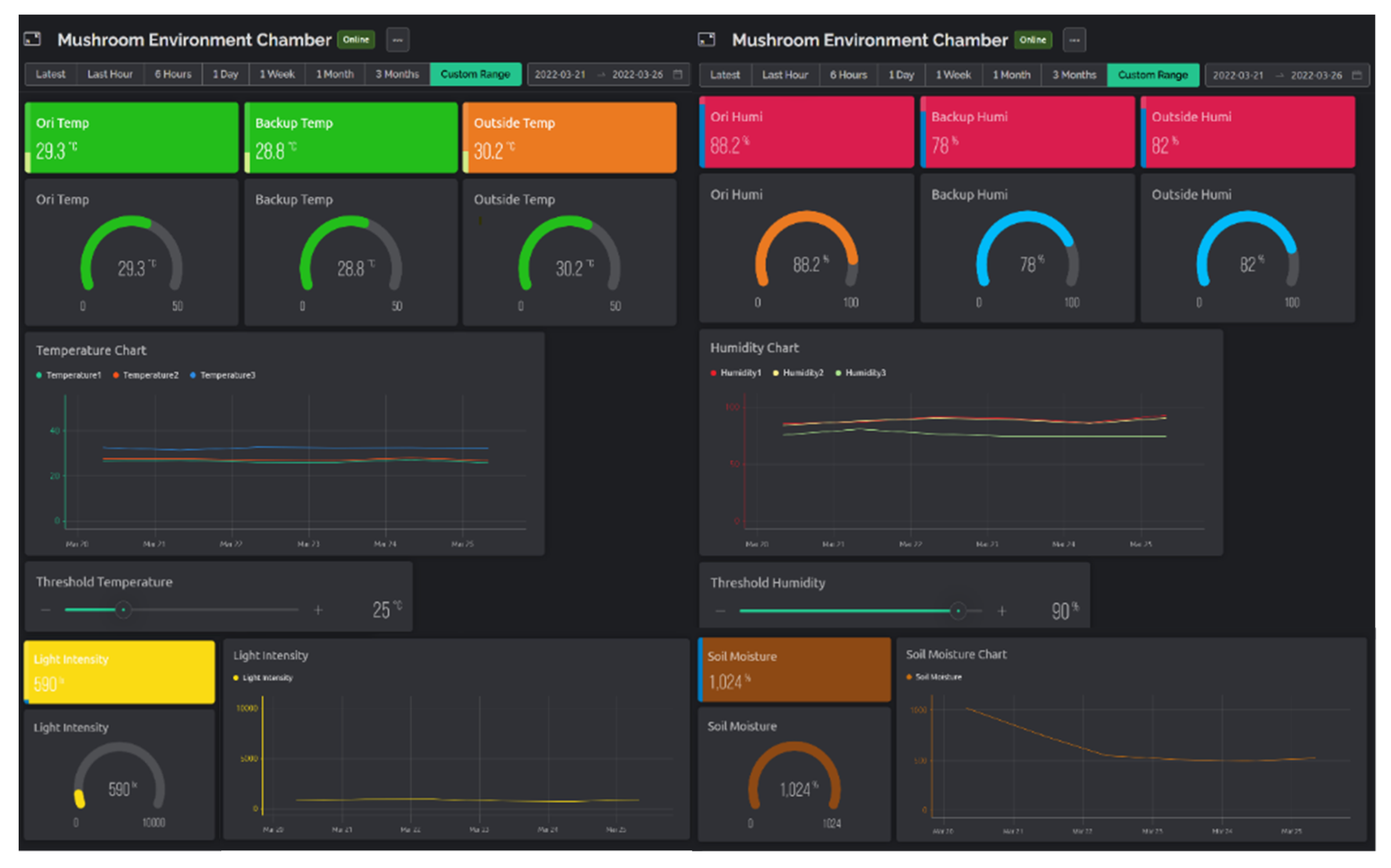Click the left dashboard layout icon
This screenshot has height=868, width=1391.
(32, 39)
